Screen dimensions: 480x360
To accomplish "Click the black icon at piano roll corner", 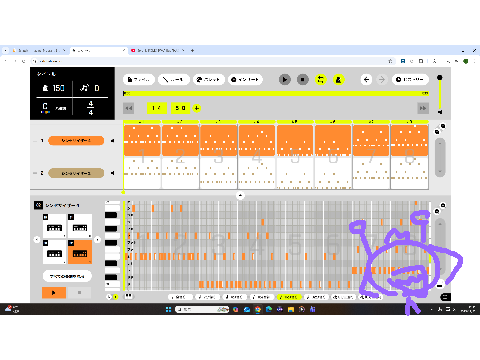I will (445, 297).
